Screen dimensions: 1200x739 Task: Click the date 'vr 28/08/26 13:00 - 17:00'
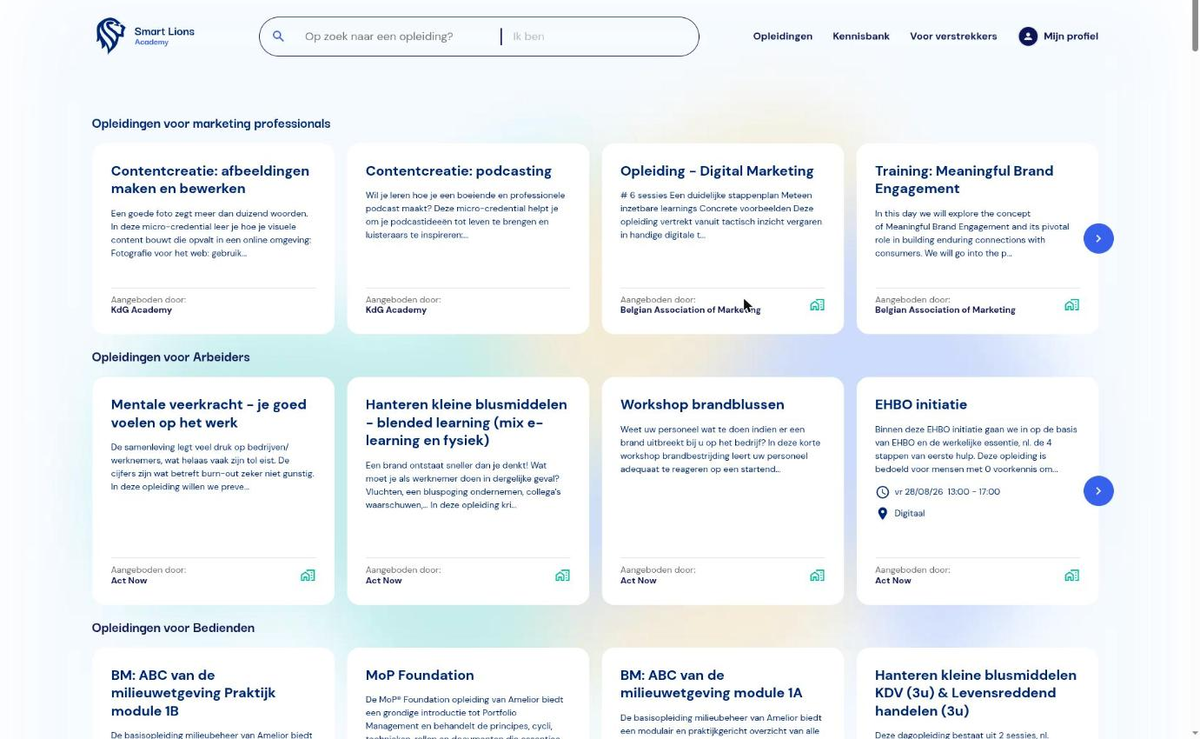[x=947, y=492]
